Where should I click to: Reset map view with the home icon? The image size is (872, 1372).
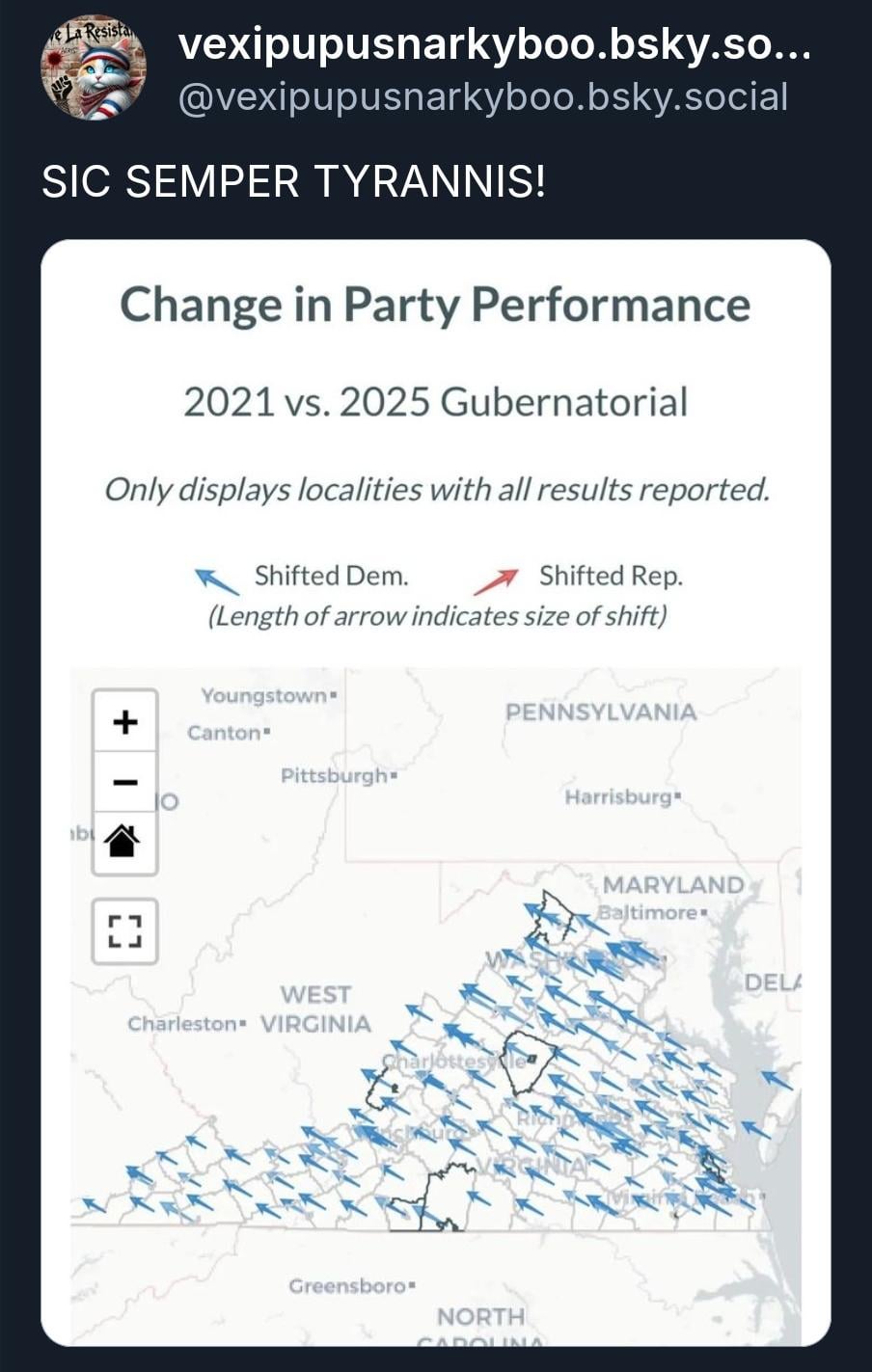click(x=125, y=841)
